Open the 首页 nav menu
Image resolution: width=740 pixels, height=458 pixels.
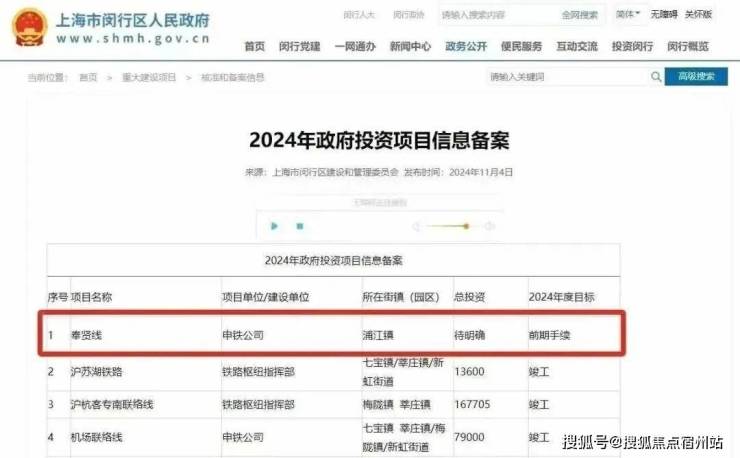click(x=255, y=46)
